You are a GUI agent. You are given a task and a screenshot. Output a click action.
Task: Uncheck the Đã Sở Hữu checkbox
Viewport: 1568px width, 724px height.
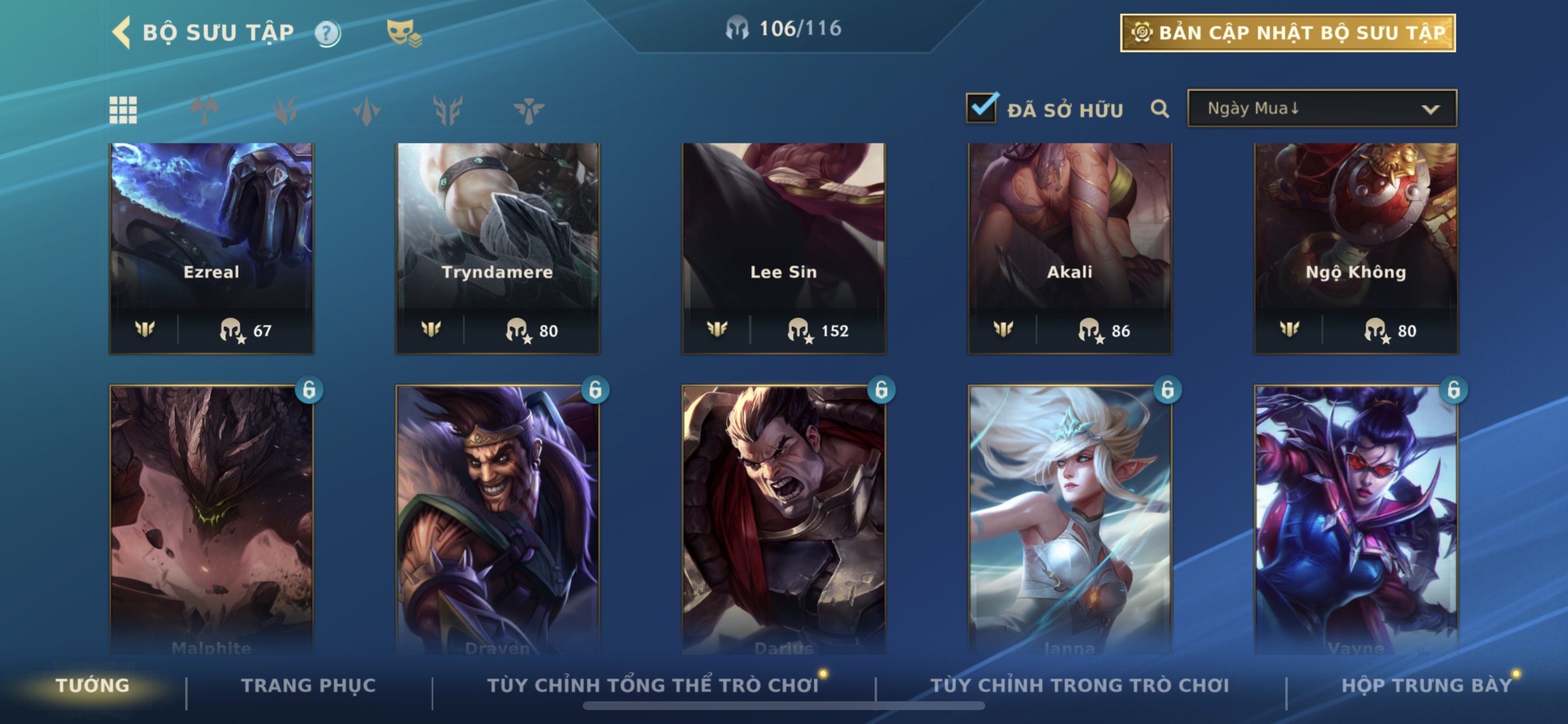(981, 108)
